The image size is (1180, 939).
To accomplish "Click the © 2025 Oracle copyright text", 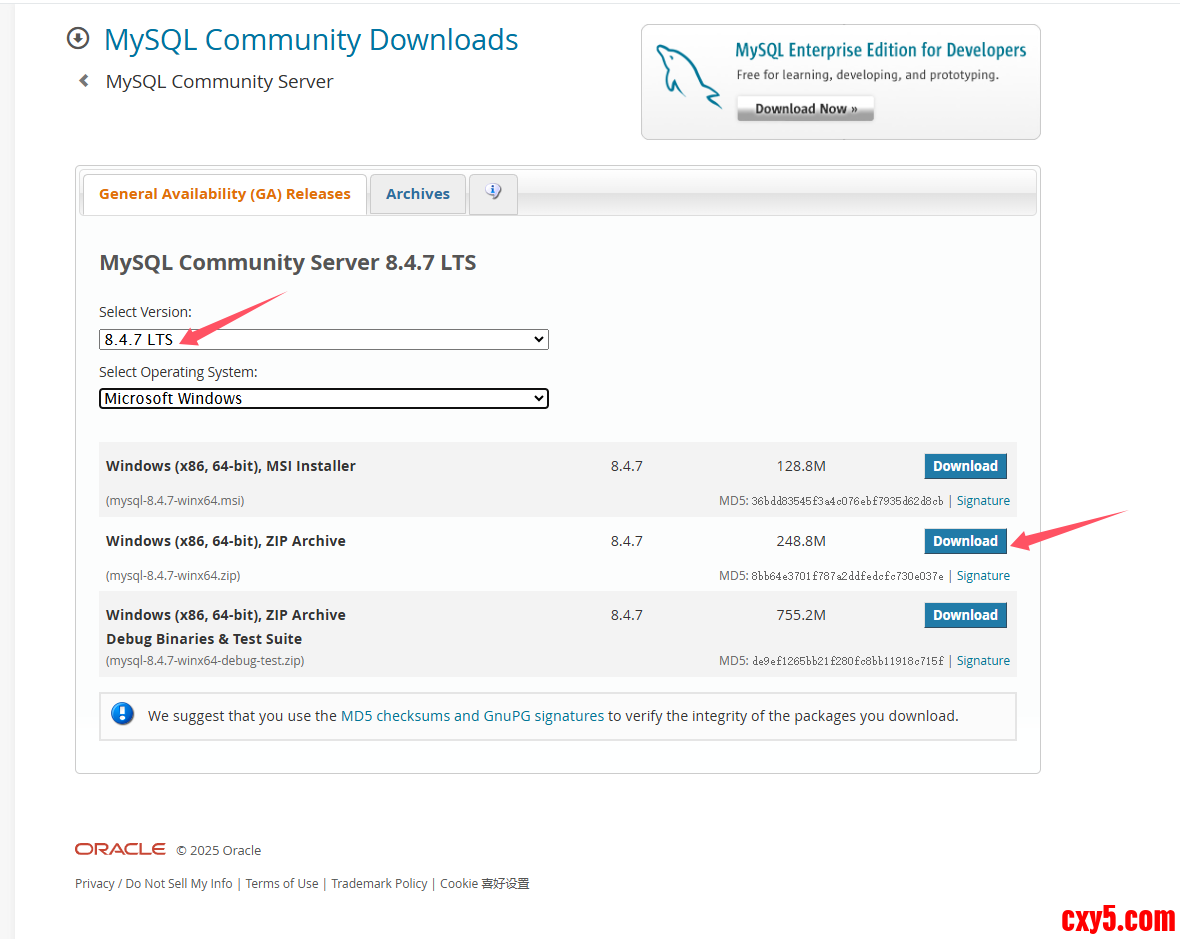I will [x=218, y=850].
